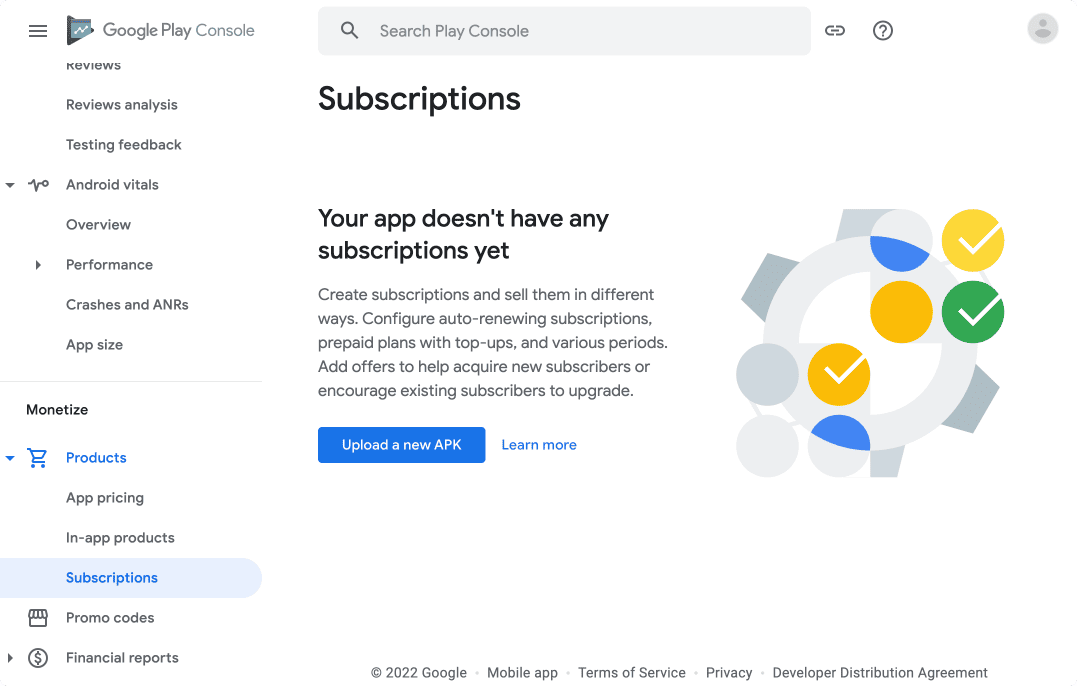Click the Upload a new APK button

(401, 445)
